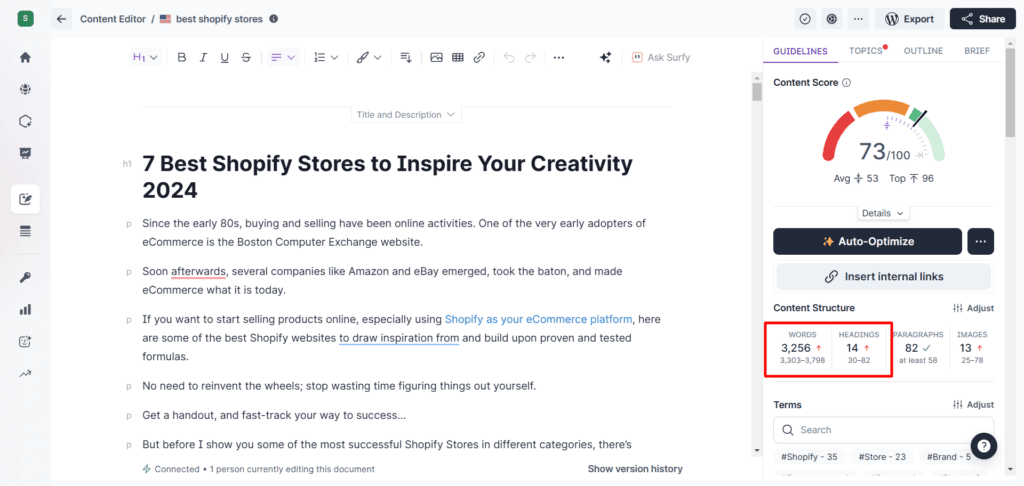Image resolution: width=1024 pixels, height=486 pixels.
Task: Open the globe icon in the left sidebar
Action: pyautogui.click(x=25, y=89)
